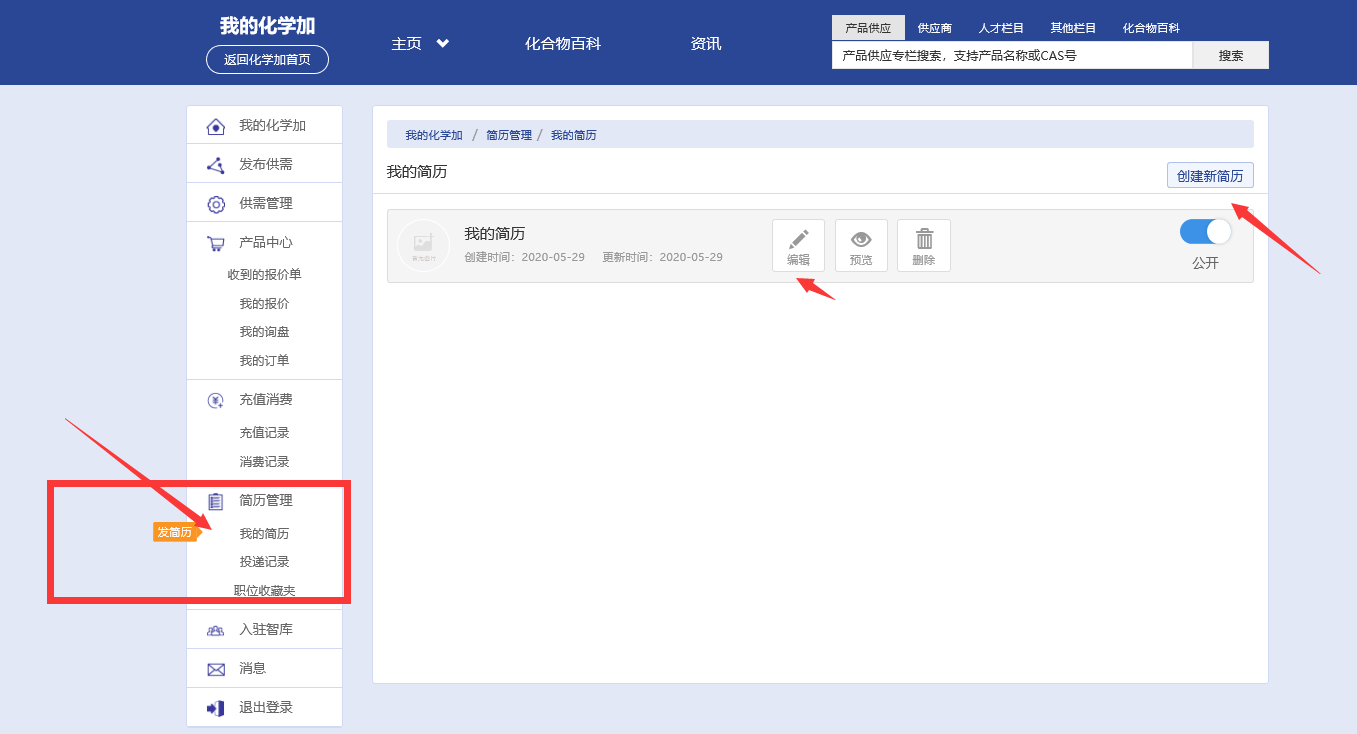1357x734 pixels.
Task: Click the 我的化学加 home icon in sidebar
Action: point(216,126)
